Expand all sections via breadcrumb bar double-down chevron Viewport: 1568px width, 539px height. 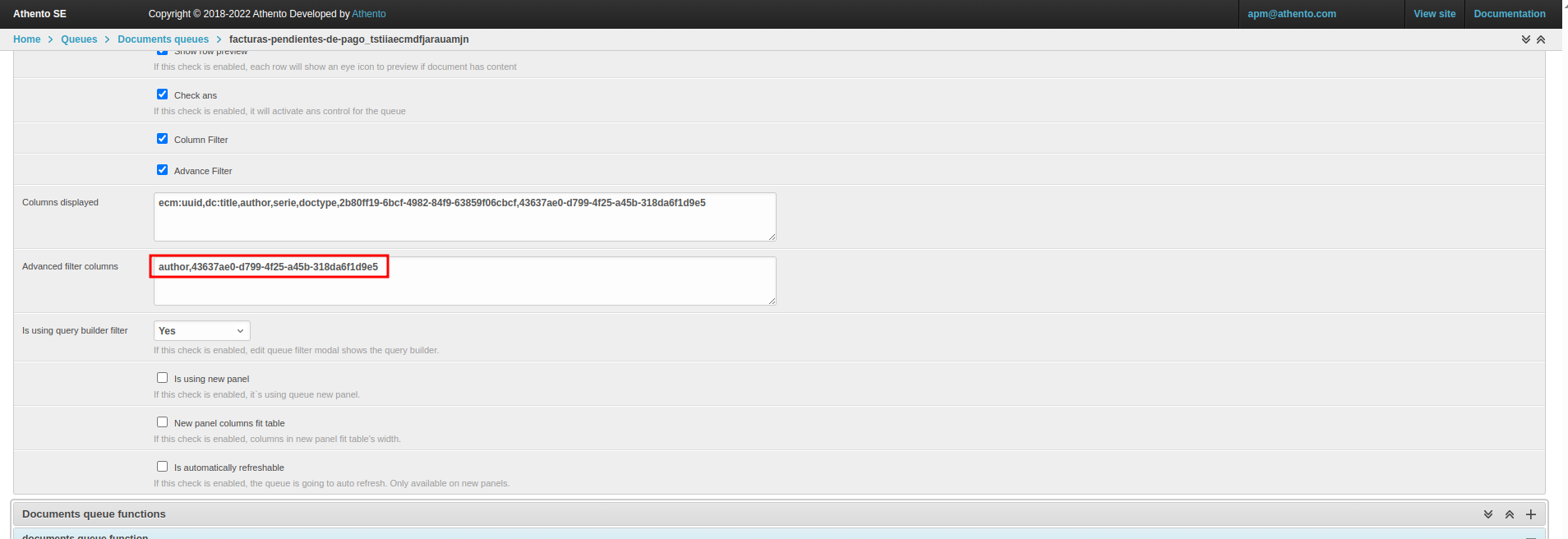[1525, 39]
